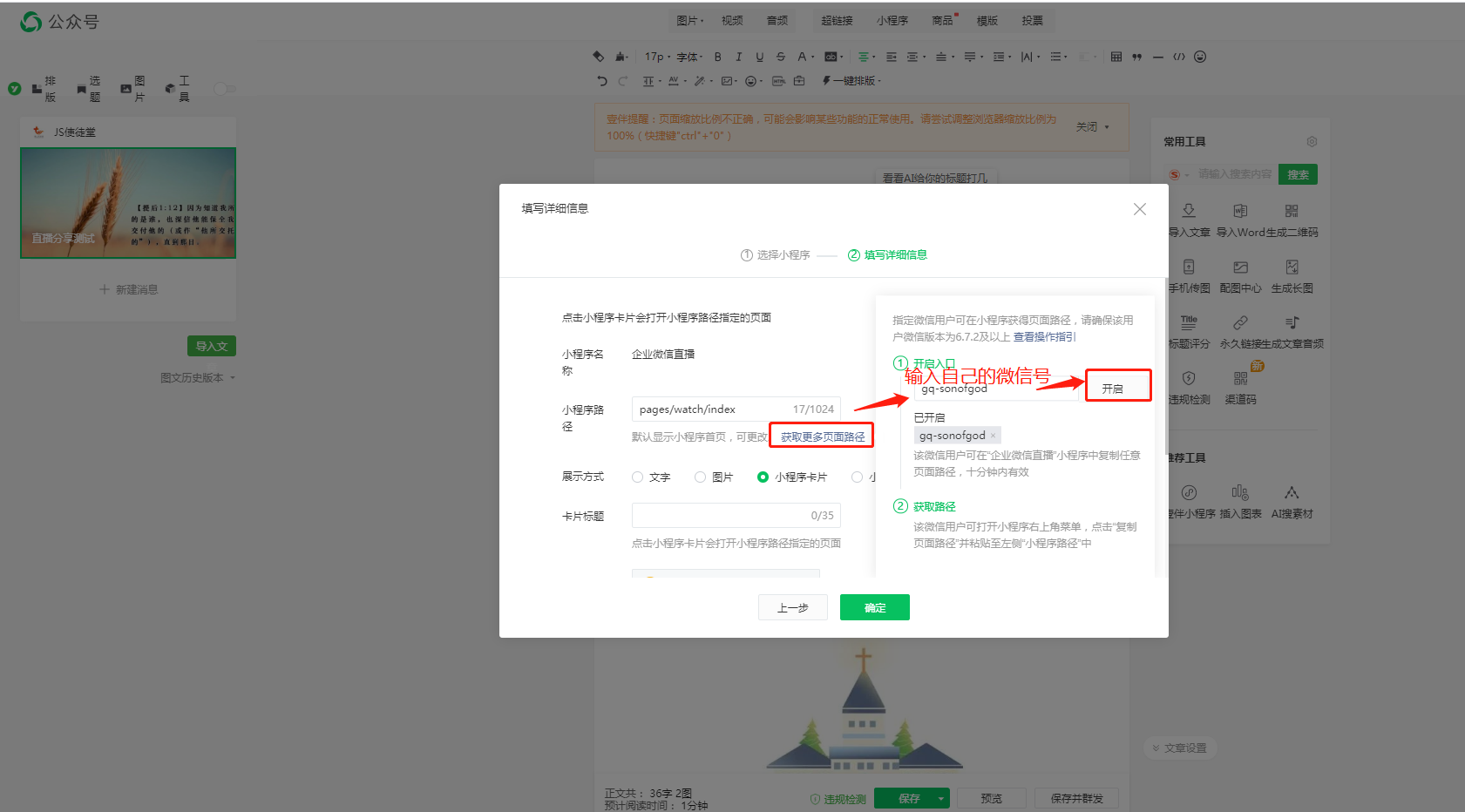Apply strikethrough from the editor toolbar
1465x812 pixels.
(x=780, y=57)
